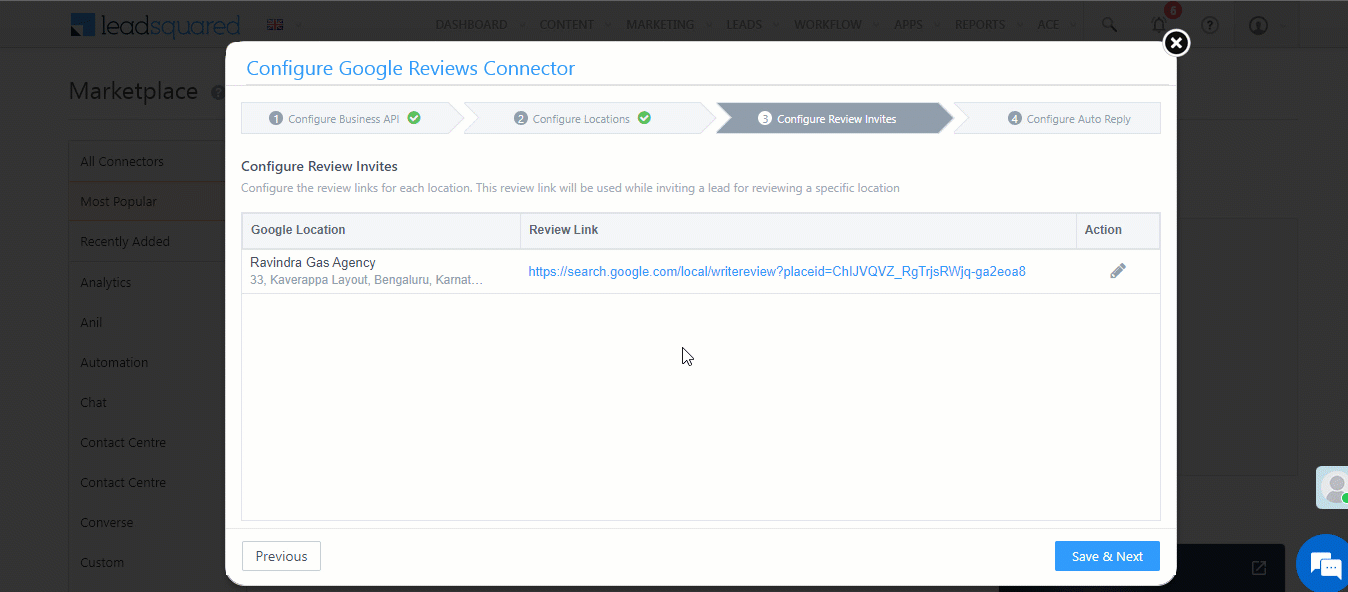The image size is (1348, 592).
Task: Click the Save & Next button
Action: click(x=1106, y=555)
